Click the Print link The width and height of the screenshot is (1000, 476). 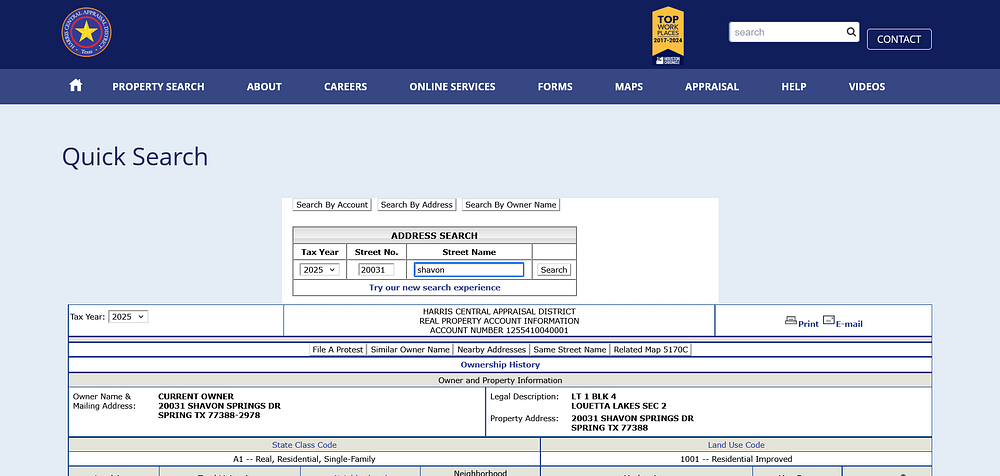click(808, 324)
